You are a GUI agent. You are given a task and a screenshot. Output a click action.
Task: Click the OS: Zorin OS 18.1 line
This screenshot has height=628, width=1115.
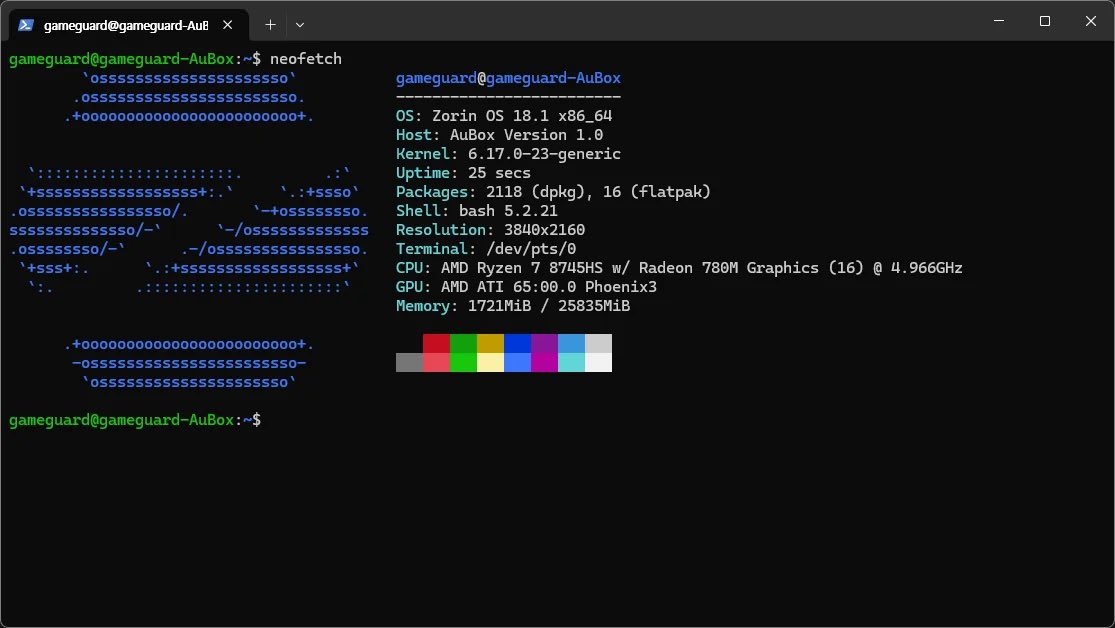(504, 116)
